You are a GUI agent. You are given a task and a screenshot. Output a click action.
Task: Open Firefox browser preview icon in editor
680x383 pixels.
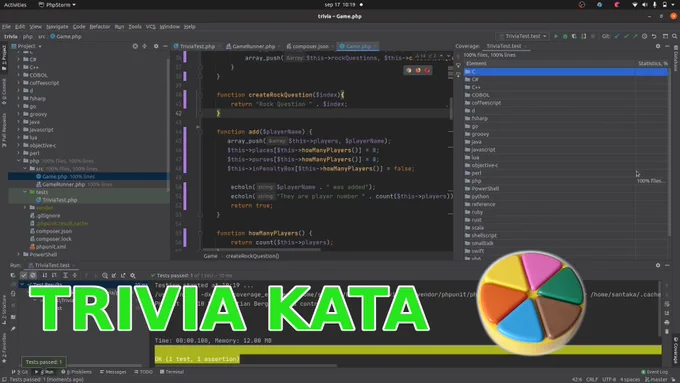[418, 70]
